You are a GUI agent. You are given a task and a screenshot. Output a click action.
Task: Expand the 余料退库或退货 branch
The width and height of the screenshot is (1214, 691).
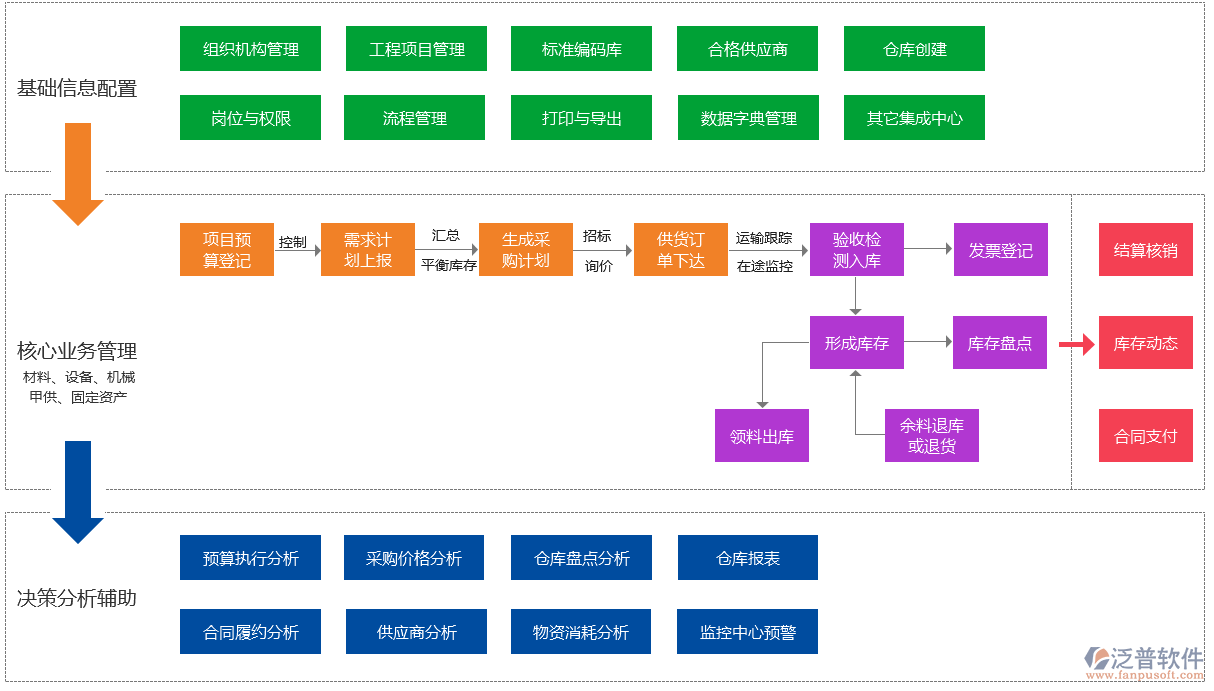point(931,435)
